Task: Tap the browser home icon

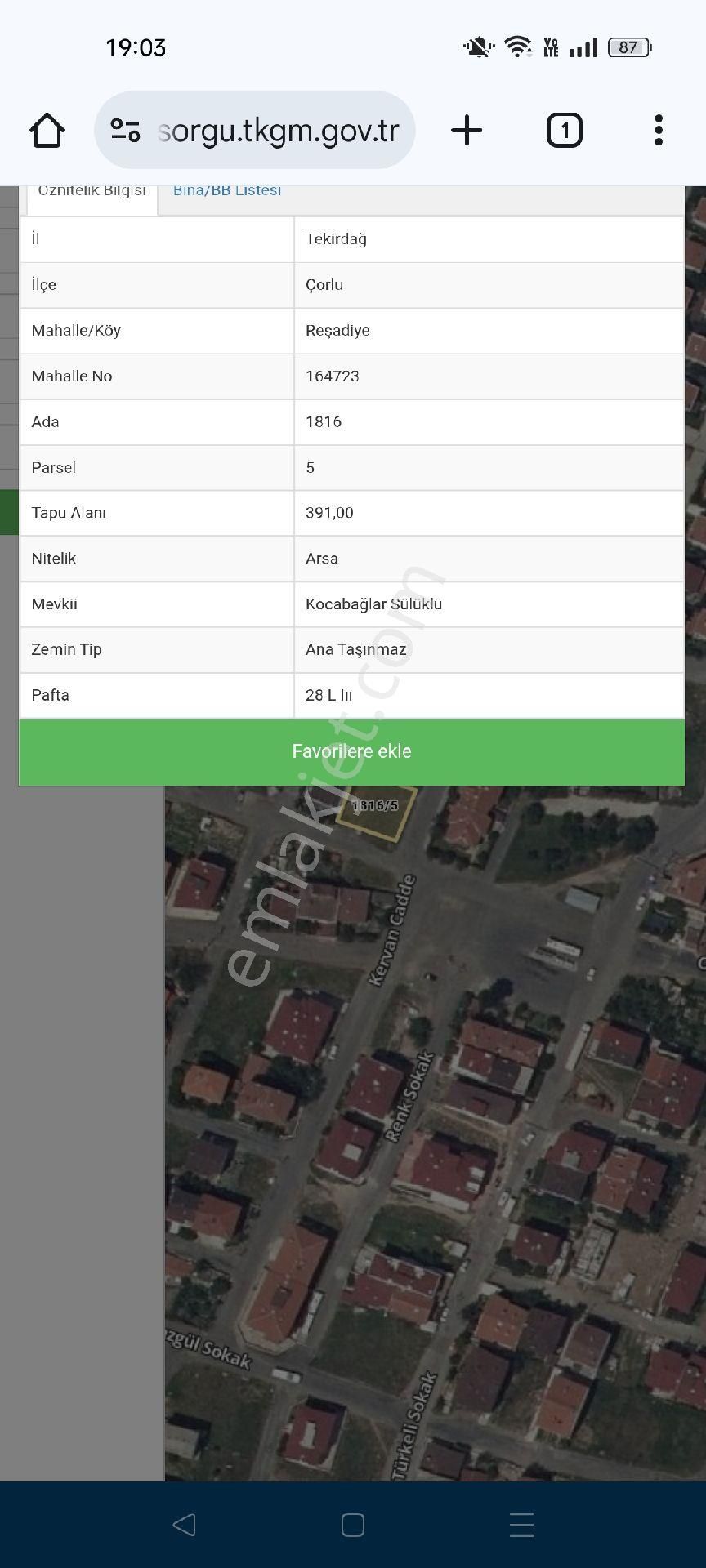Action: click(47, 131)
